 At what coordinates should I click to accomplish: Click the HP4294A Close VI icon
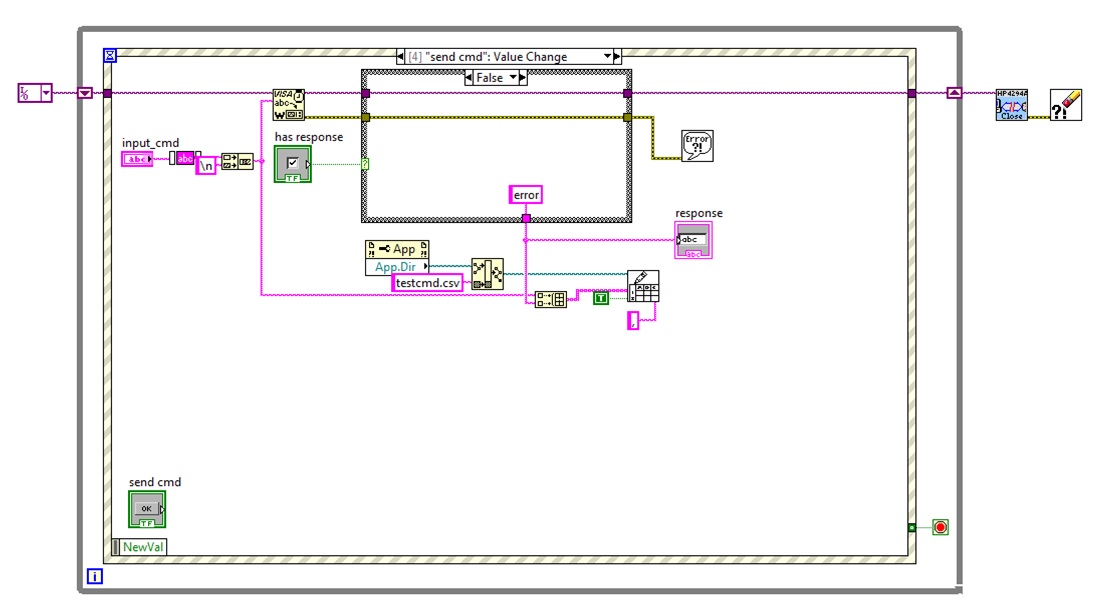coord(1012,105)
